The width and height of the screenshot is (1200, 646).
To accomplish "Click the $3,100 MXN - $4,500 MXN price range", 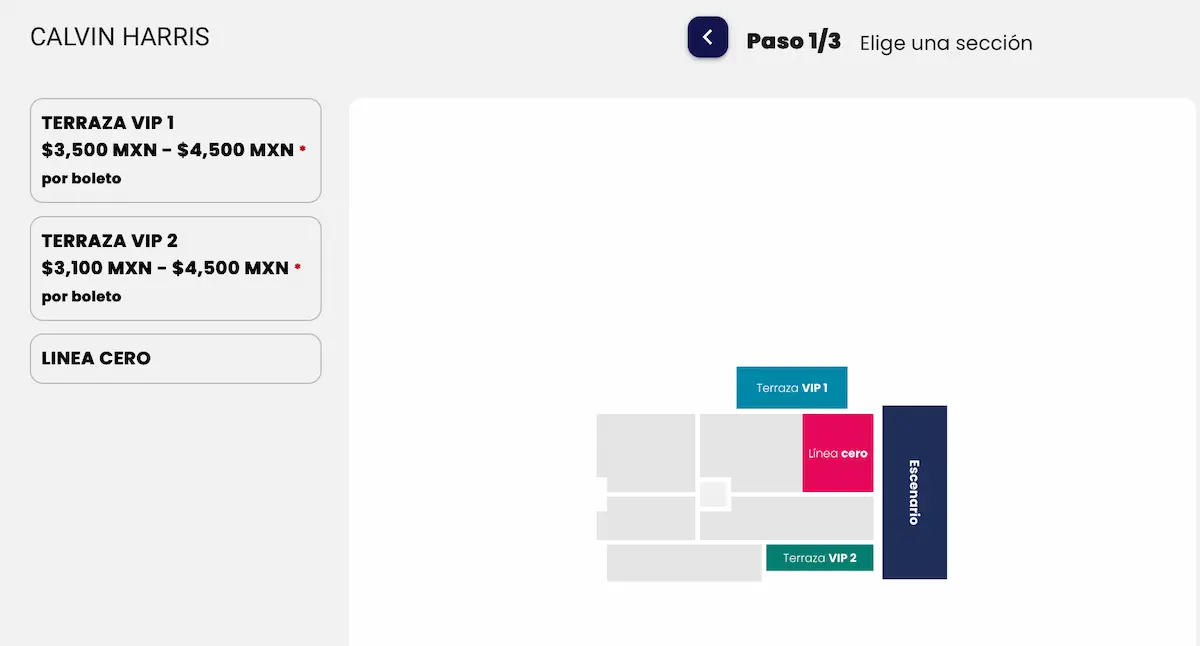I will click(x=165, y=268).
